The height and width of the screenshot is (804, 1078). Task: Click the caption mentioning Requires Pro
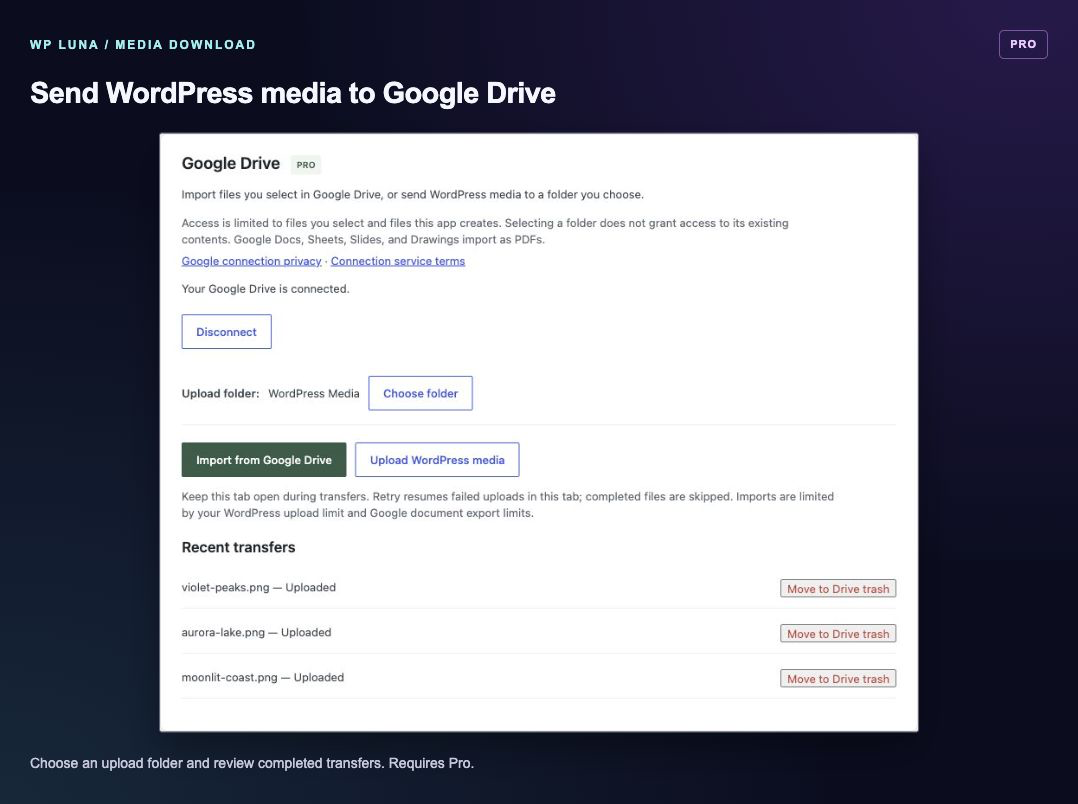click(252, 763)
